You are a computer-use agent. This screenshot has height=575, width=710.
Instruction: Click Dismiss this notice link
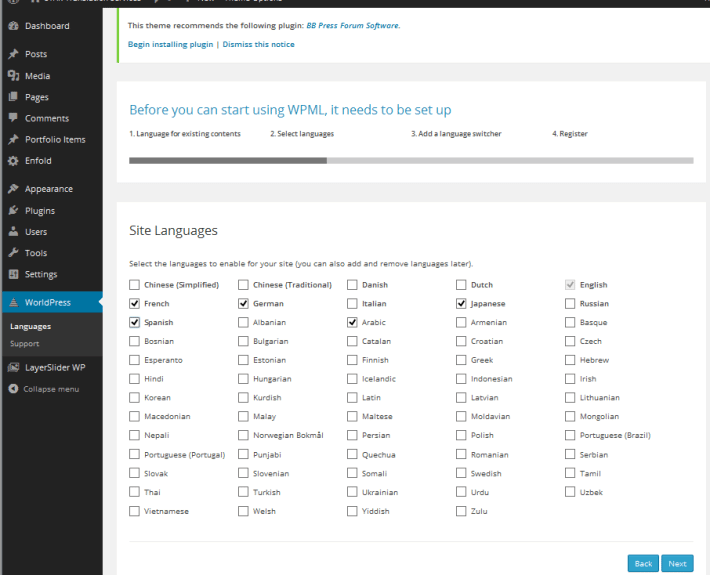click(x=259, y=44)
